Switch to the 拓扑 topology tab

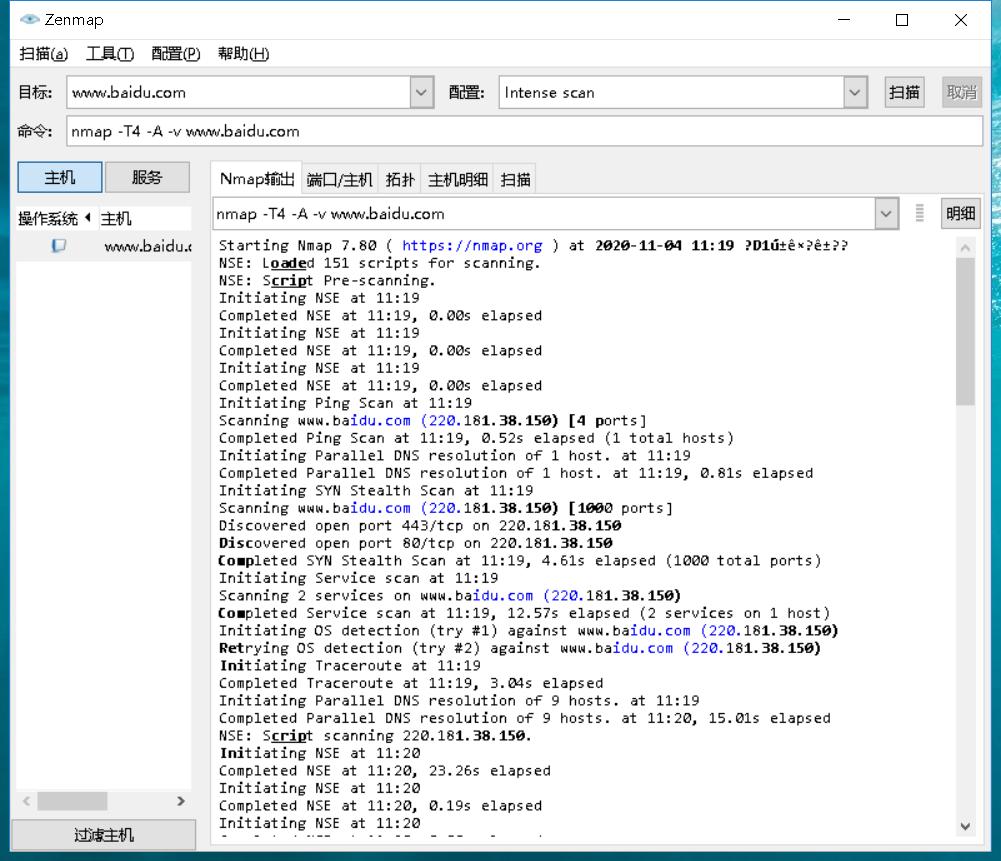(x=400, y=180)
